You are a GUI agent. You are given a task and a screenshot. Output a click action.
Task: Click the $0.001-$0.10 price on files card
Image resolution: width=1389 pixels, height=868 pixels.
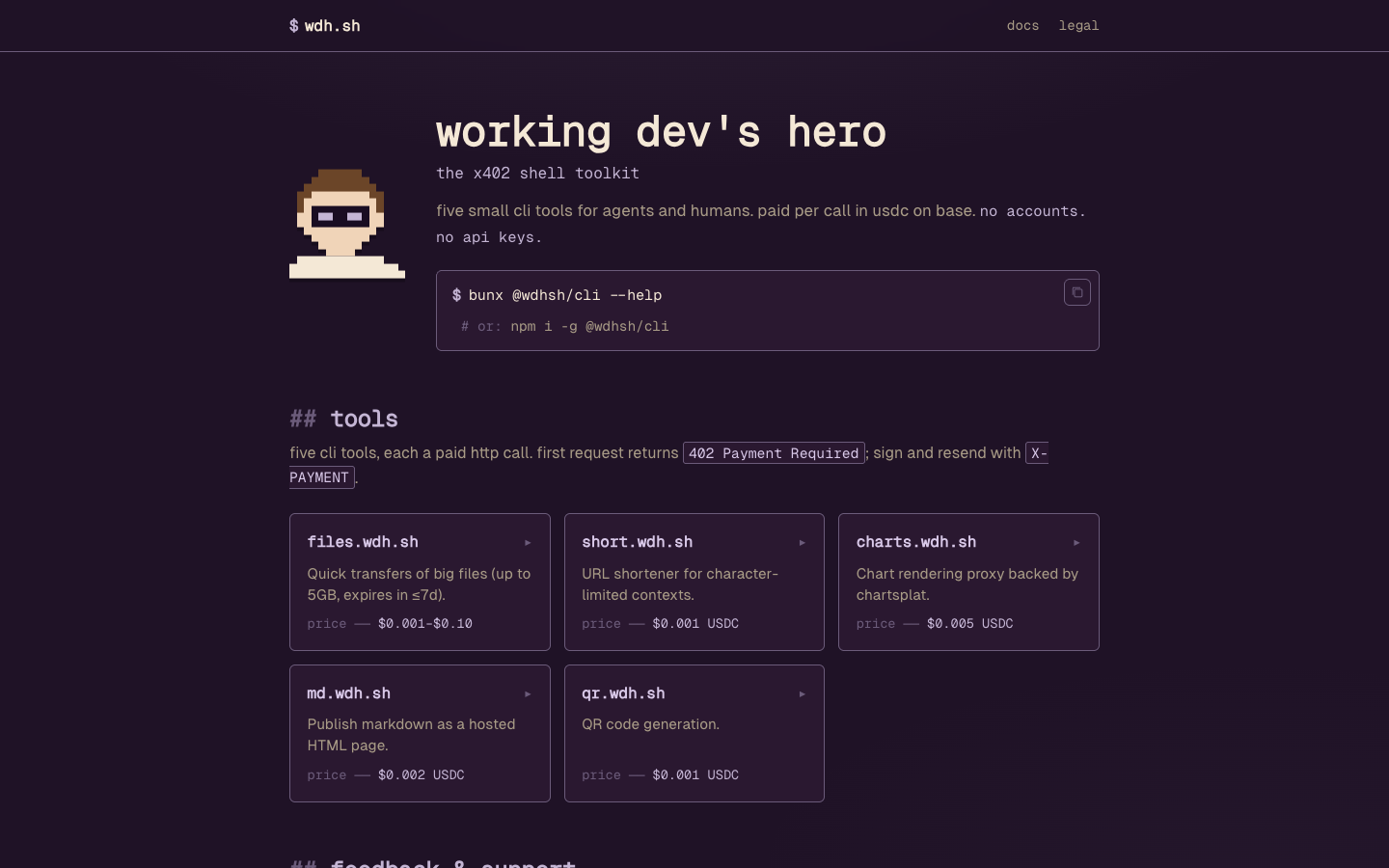(x=425, y=624)
